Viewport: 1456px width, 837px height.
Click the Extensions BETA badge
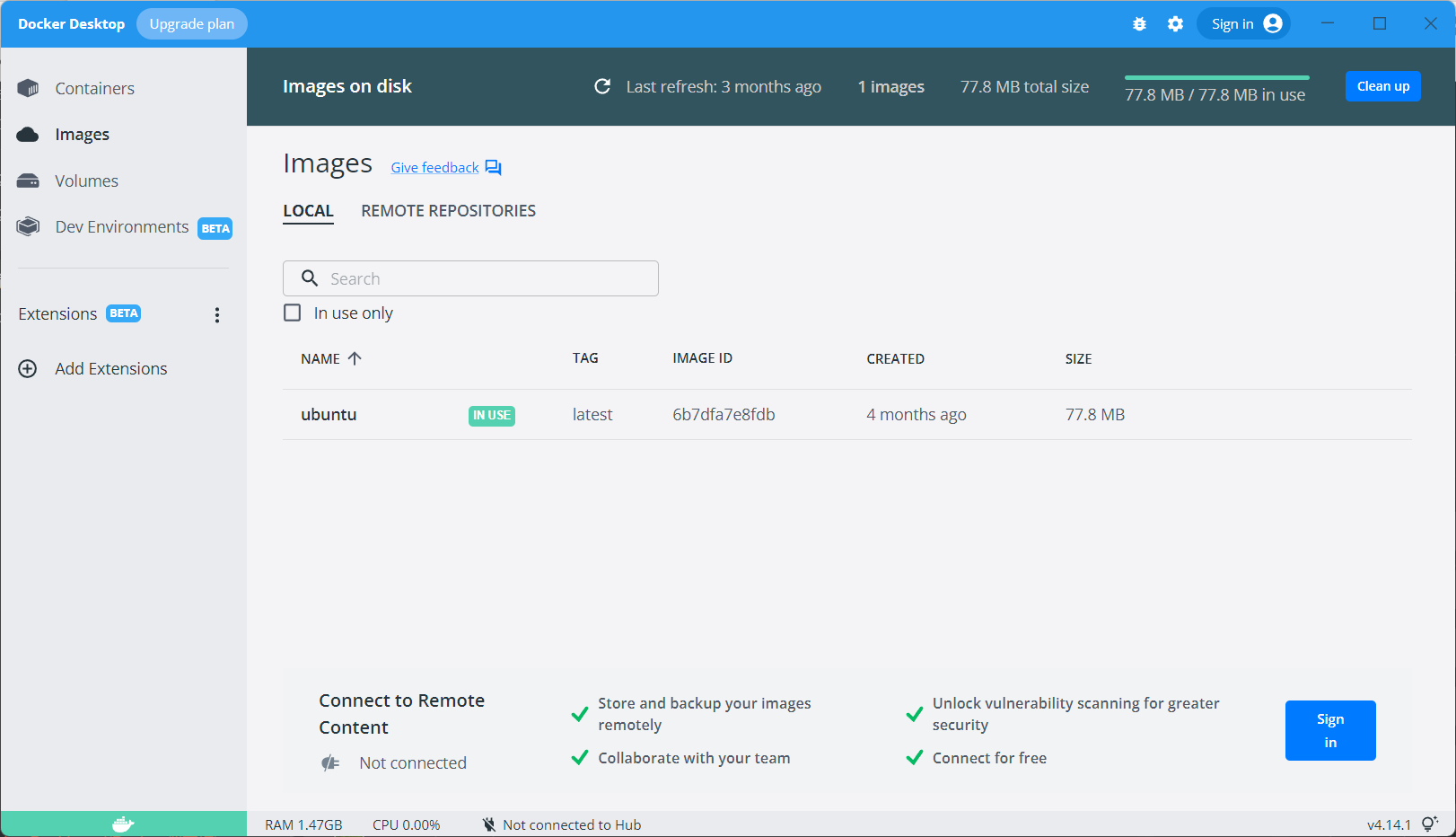[124, 313]
